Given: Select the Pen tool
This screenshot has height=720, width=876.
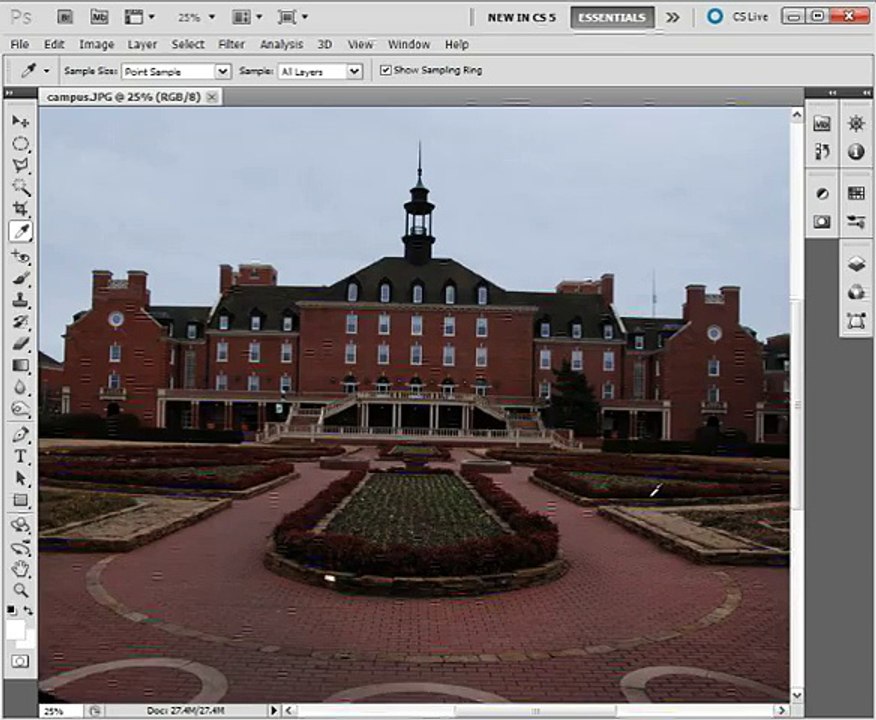Looking at the screenshot, I should 21,434.
